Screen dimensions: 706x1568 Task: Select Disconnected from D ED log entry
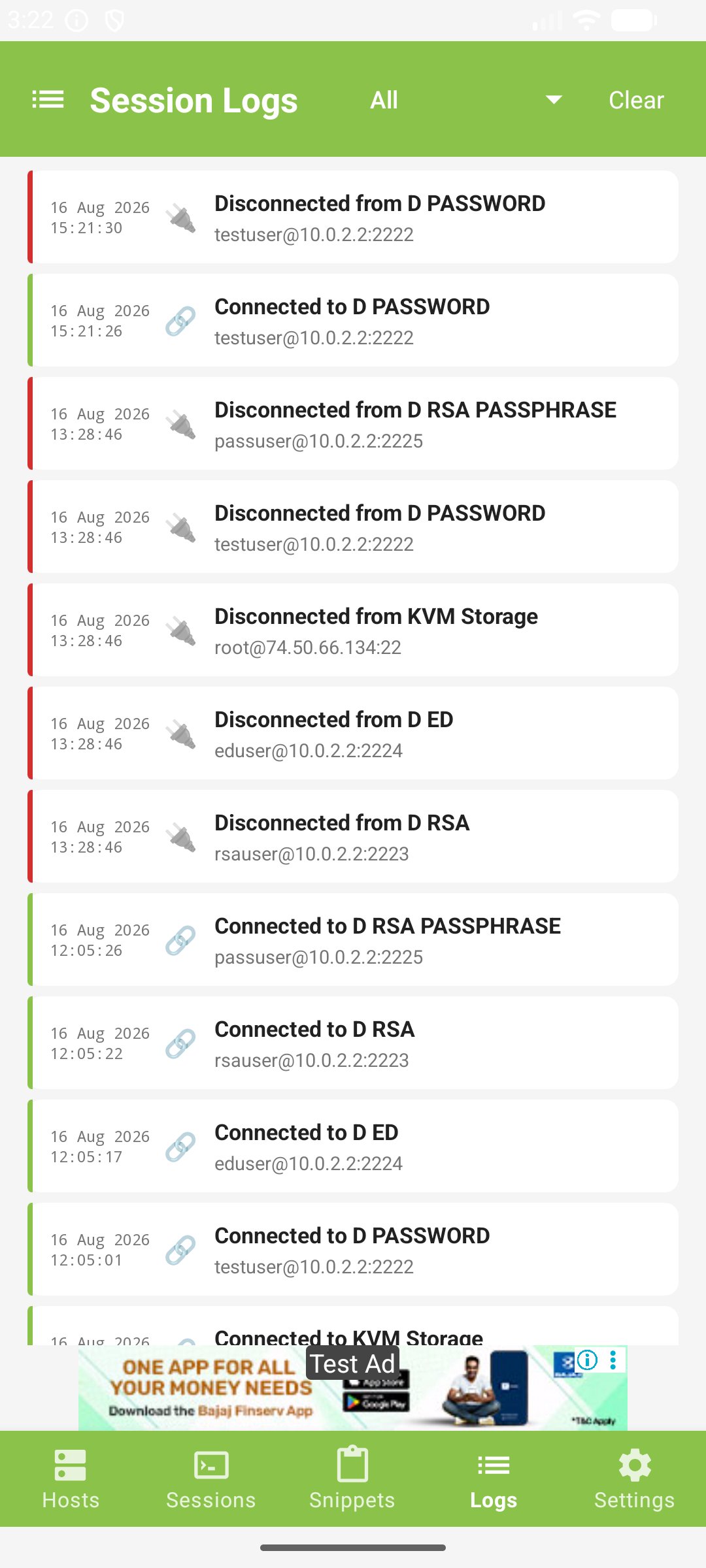(x=353, y=733)
